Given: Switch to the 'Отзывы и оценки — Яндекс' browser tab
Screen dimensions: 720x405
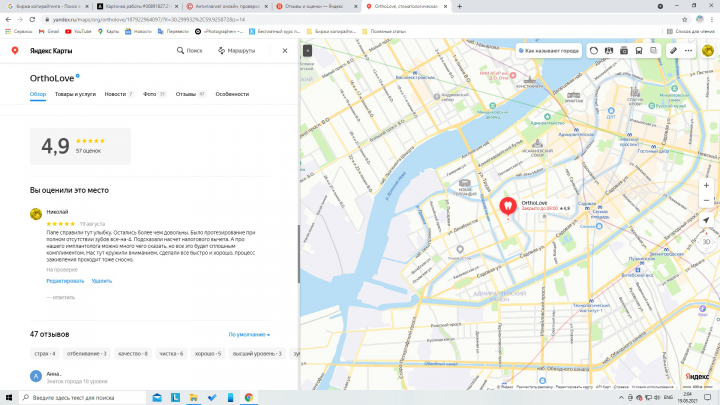Looking at the screenshot, I should pyautogui.click(x=316, y=6).
